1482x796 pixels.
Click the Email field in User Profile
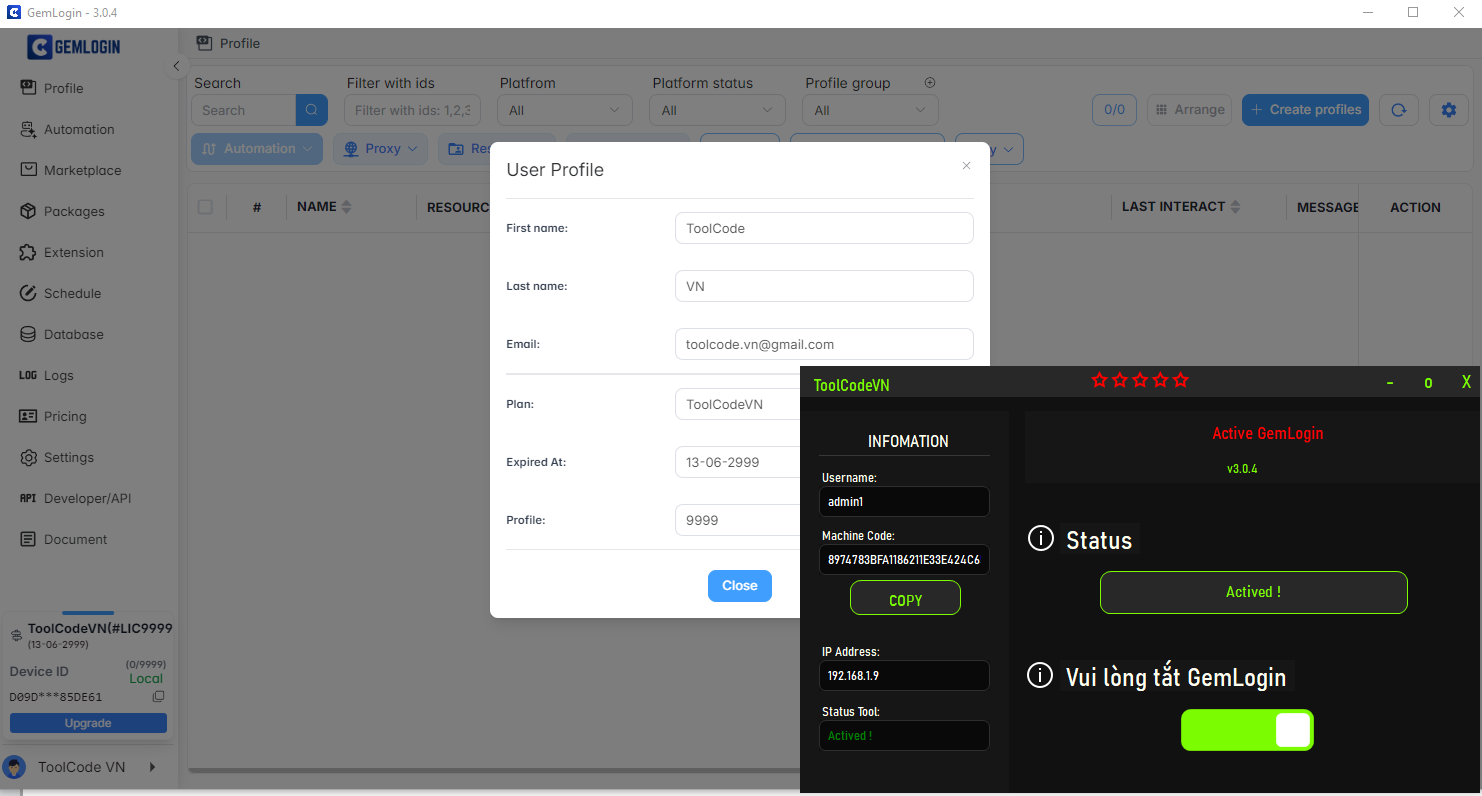click(x=824, y=344)
